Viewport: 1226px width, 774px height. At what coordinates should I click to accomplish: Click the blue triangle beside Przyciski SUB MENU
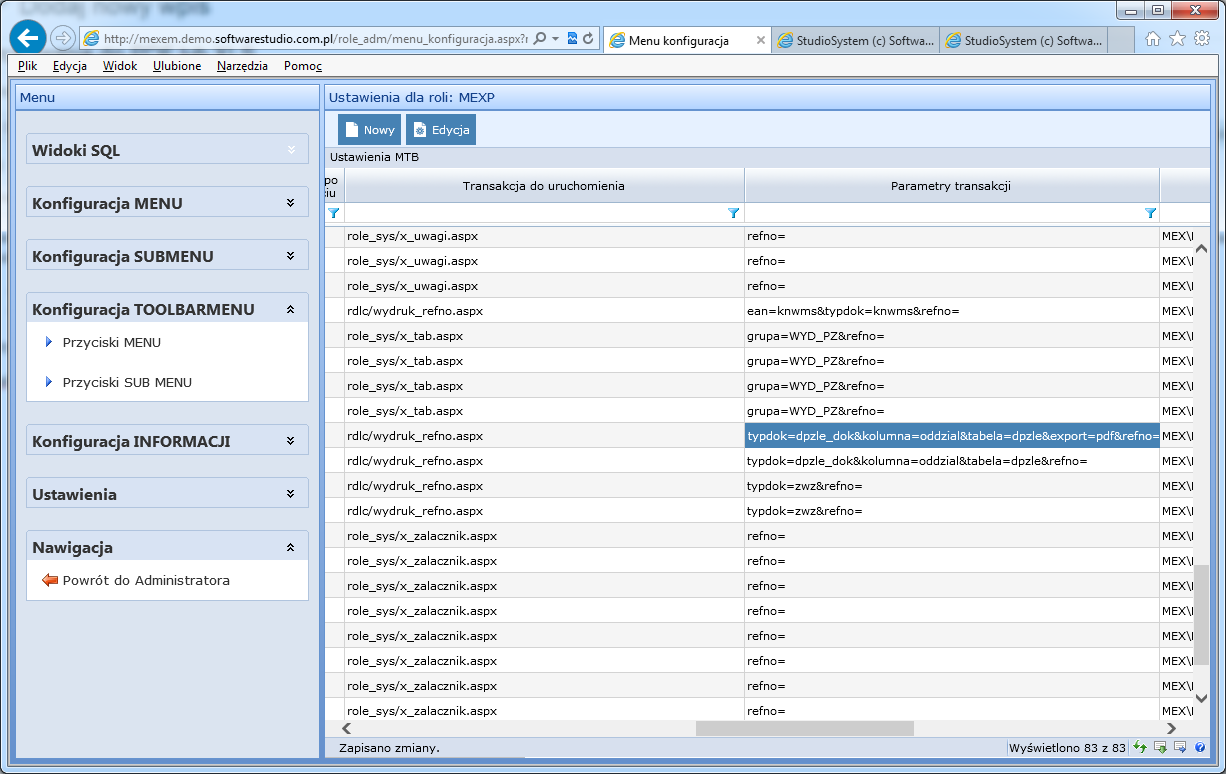tap(48, 382)
